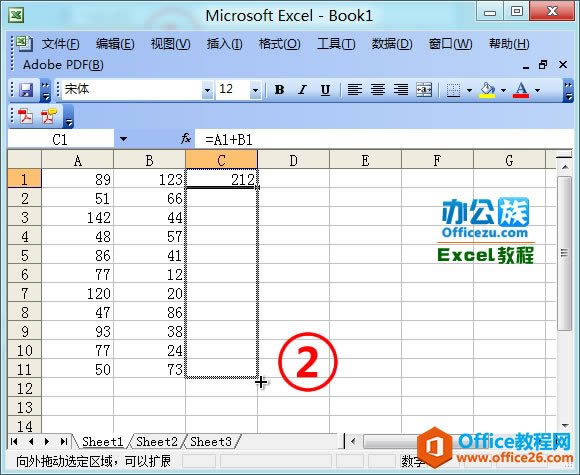
Task: Open the font size dropdown
Action: point(255,90)
